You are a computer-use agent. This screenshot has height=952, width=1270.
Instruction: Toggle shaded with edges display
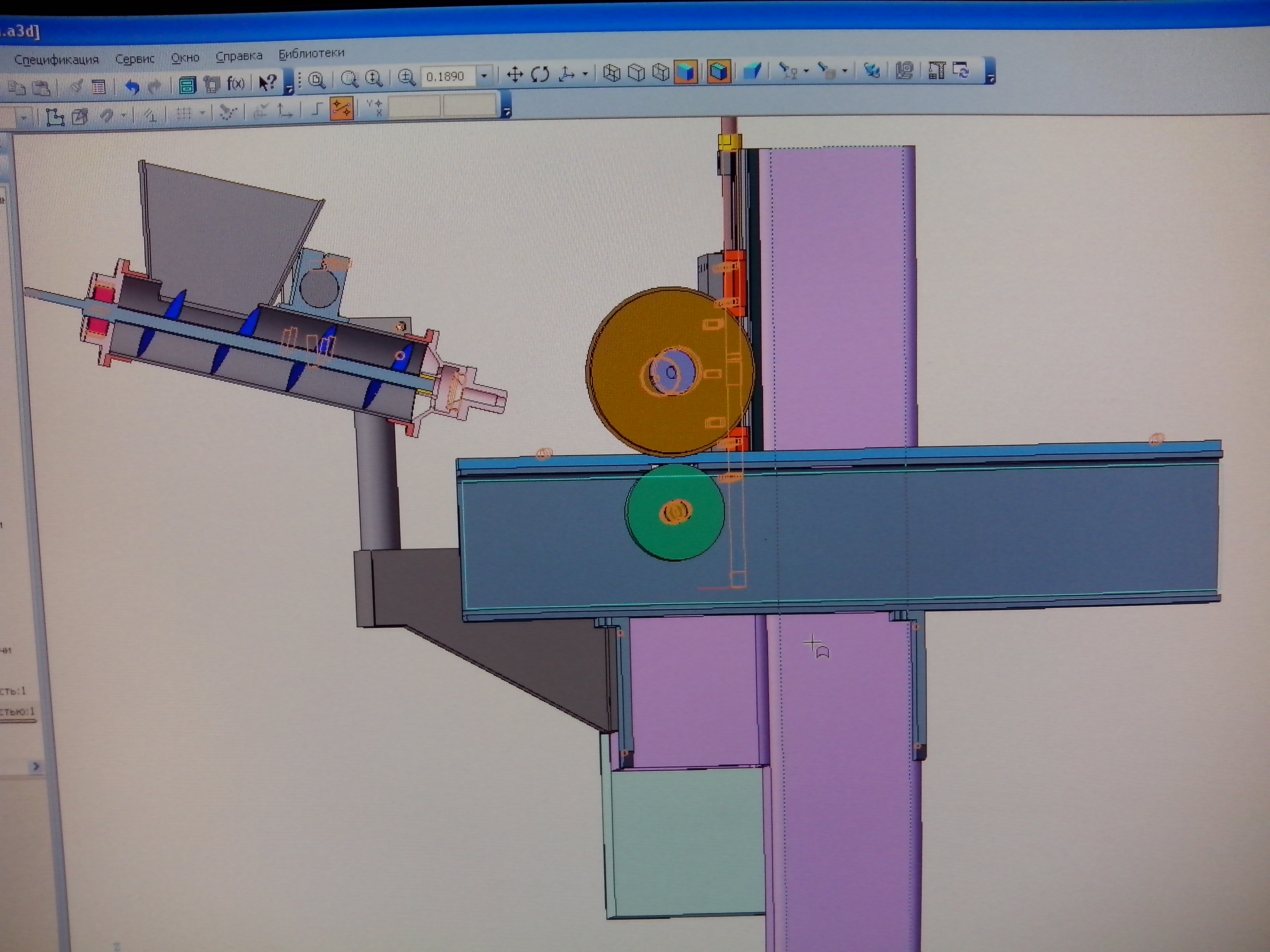[718, 72]
